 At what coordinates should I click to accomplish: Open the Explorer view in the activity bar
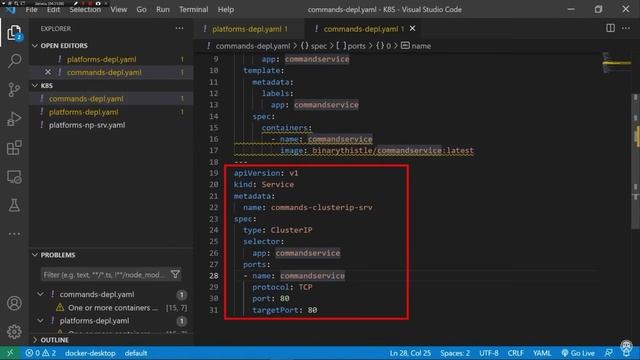[x=14, y=33]
